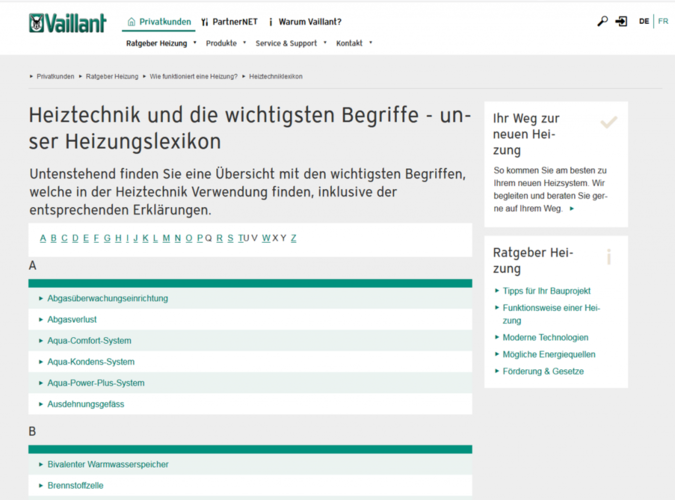
Task: Open the Abgasüberwachungseinrichtung entry
Action: (250, 298)
